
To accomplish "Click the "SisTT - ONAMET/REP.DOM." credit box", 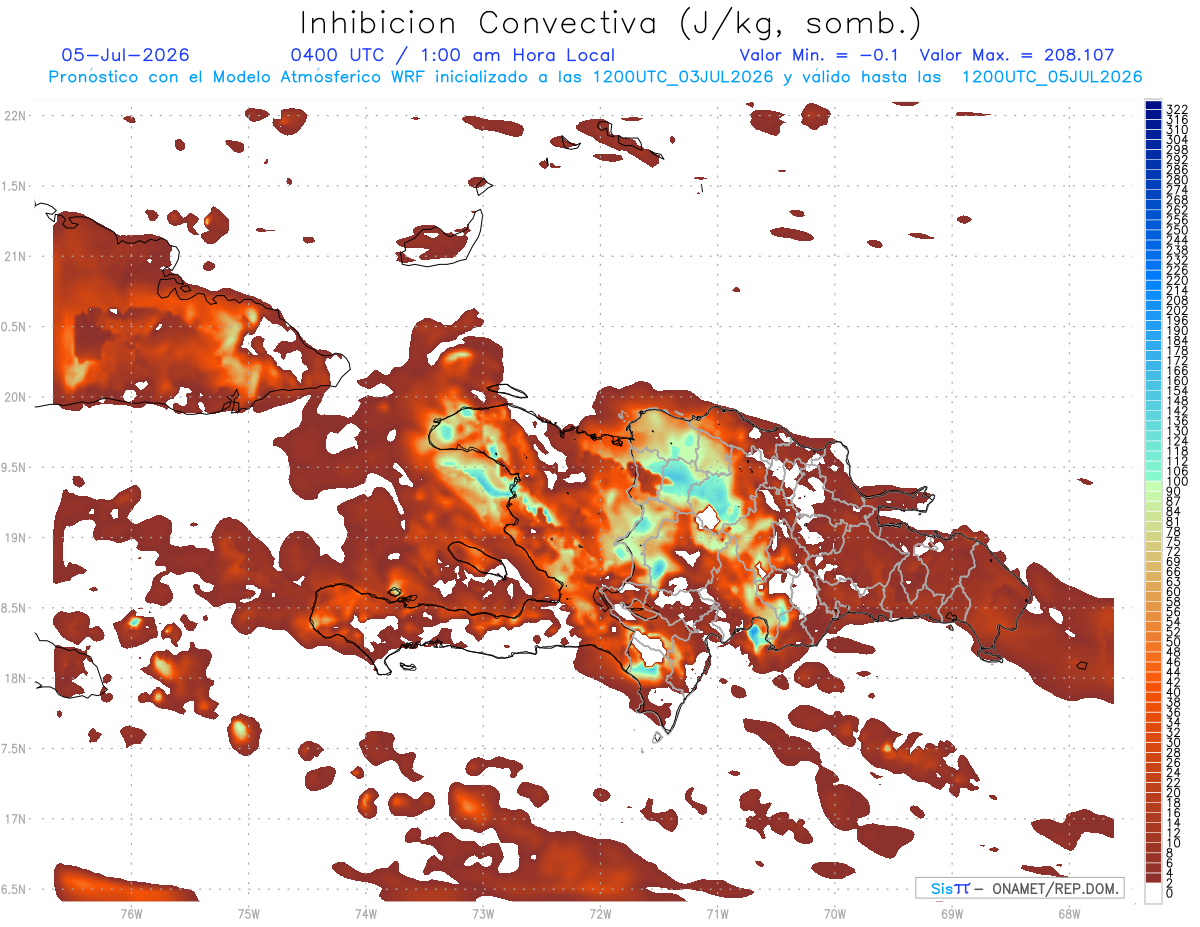I will pyautogui.click(x=1020, y=888).
